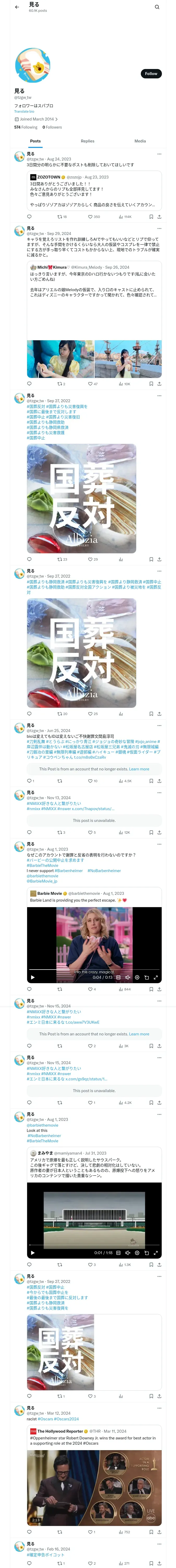Open search via the magnifier icon in header
Screen dimensions: 176x1568
click(157, 7)
